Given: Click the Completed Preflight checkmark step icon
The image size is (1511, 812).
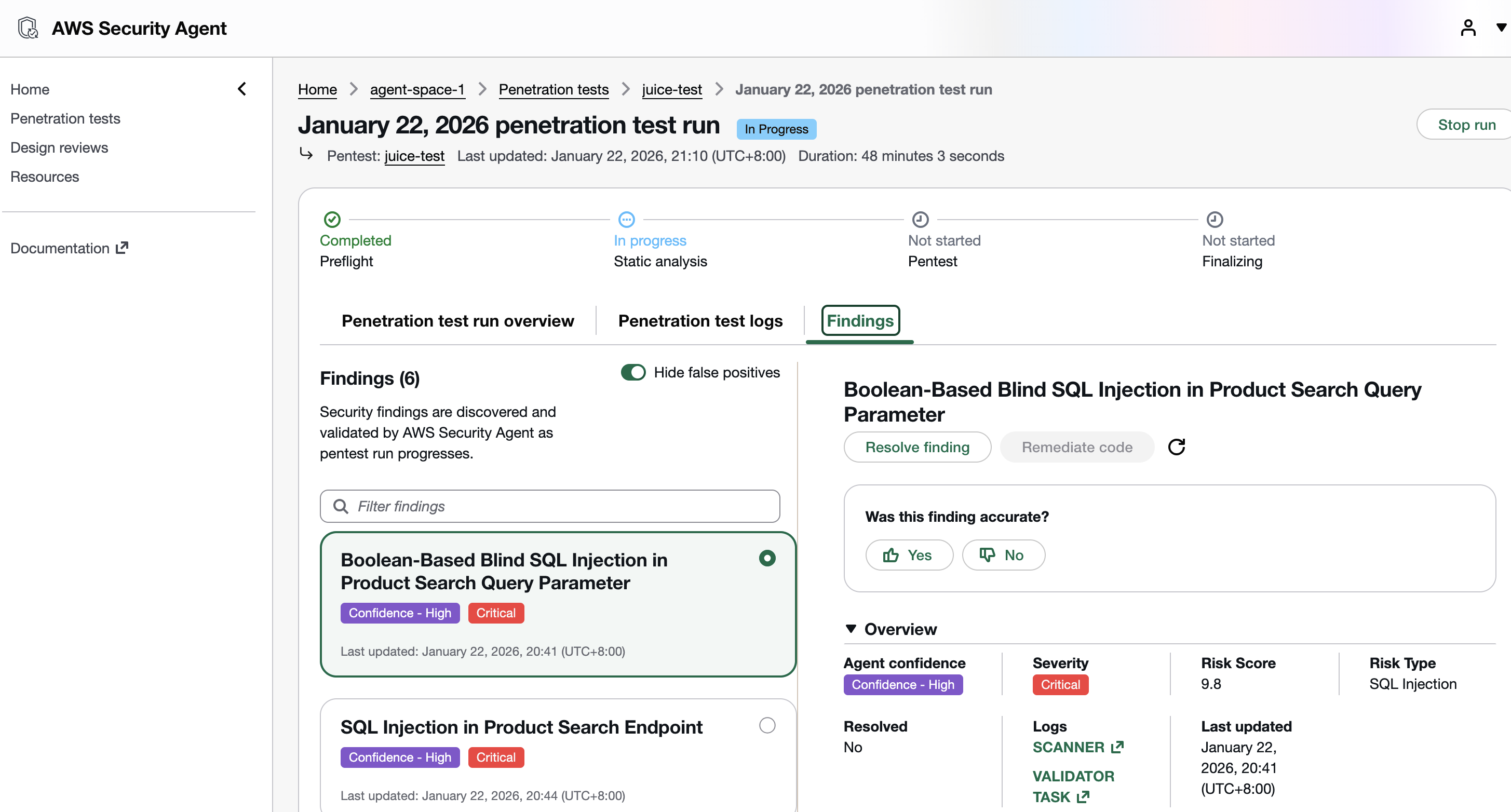Looking at the screenshot, I should click(x=332, y=220).
